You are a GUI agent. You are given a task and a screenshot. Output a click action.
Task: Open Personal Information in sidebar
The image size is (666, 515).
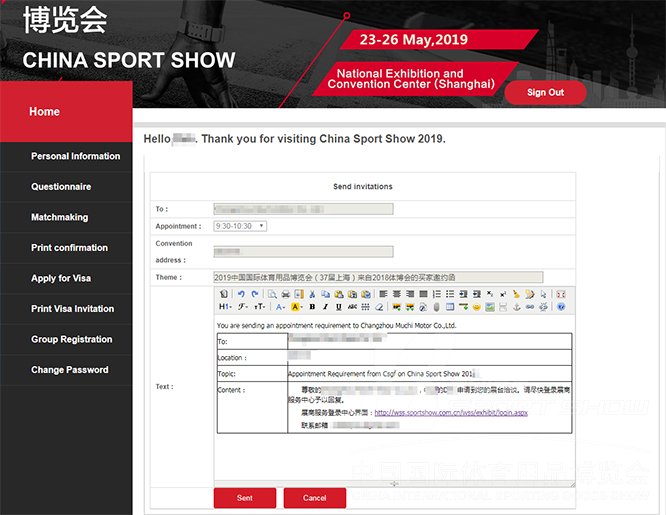75,156
